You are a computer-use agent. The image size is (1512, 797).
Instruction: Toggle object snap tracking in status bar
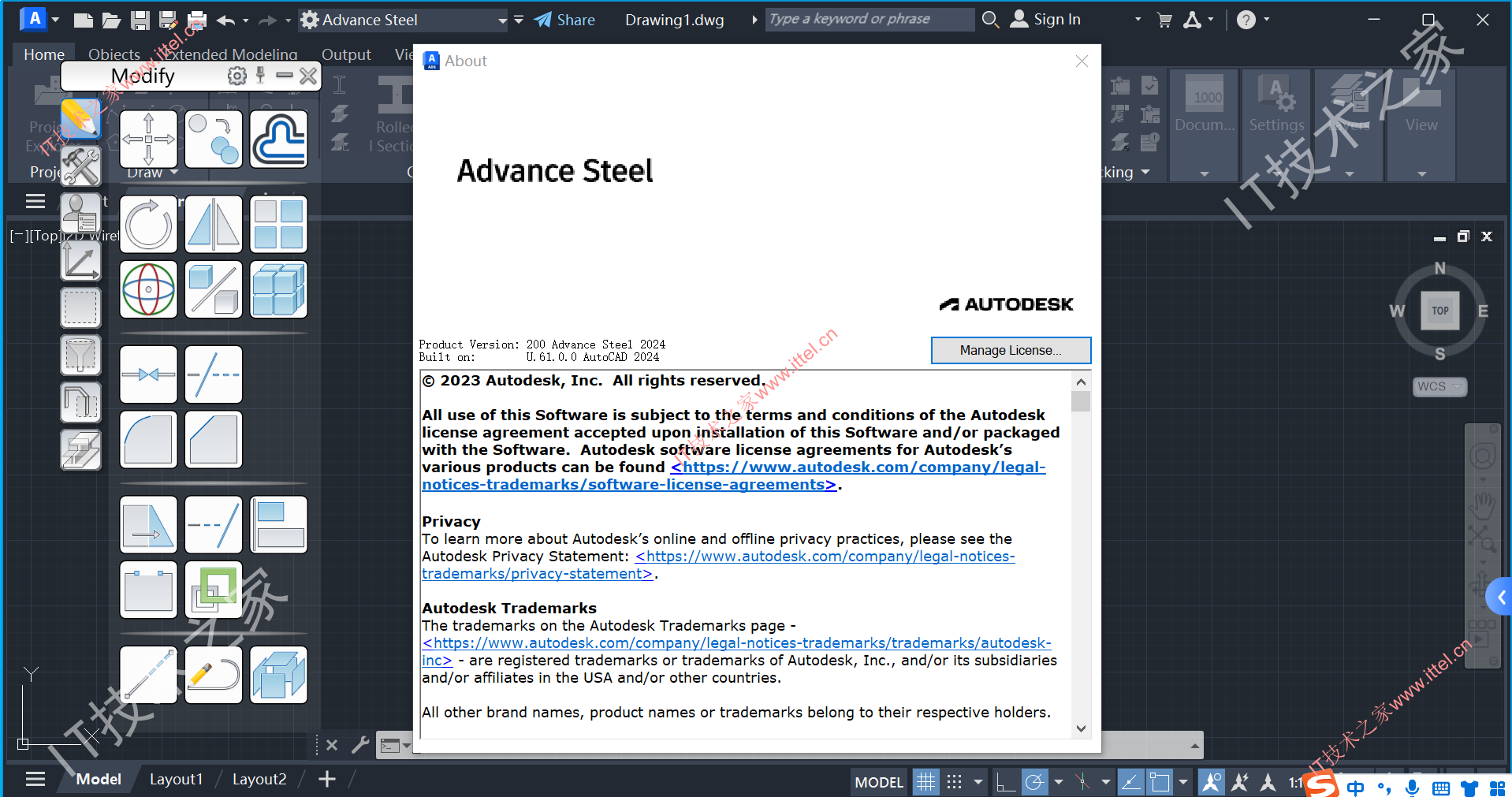pos(1130,781)
